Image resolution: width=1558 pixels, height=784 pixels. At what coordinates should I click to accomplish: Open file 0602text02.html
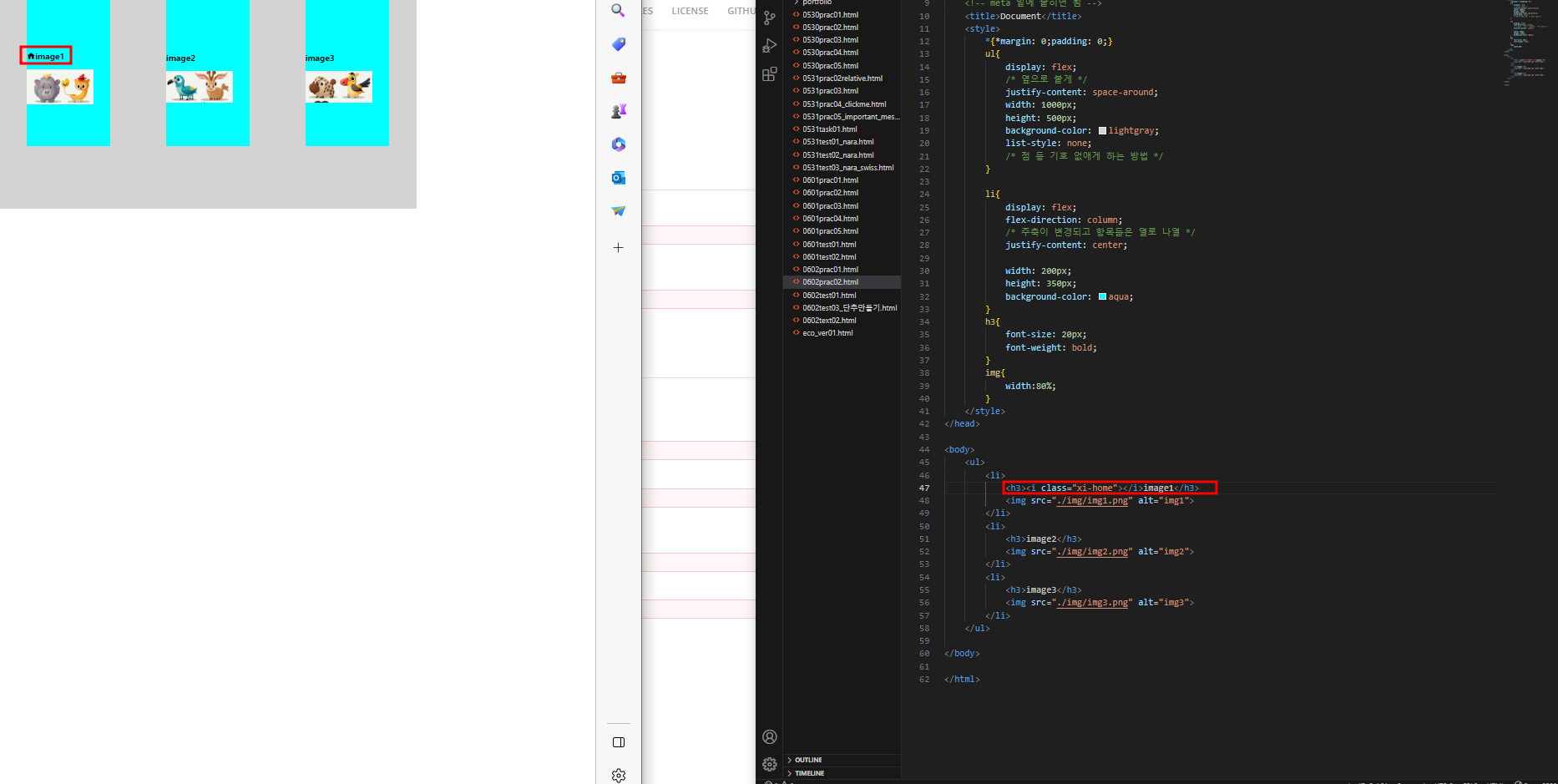829,321
